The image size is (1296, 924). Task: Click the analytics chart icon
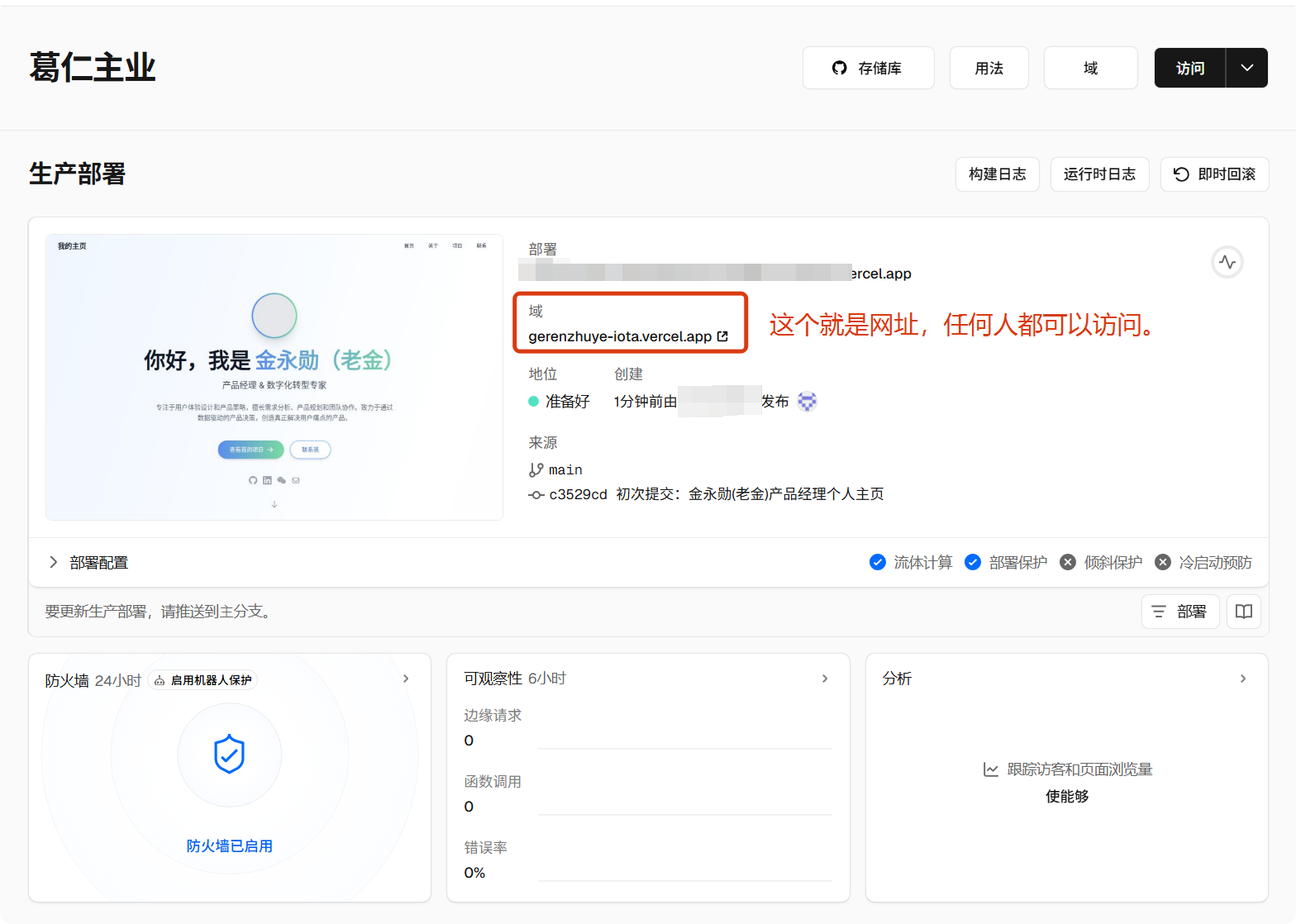(991, 769)
